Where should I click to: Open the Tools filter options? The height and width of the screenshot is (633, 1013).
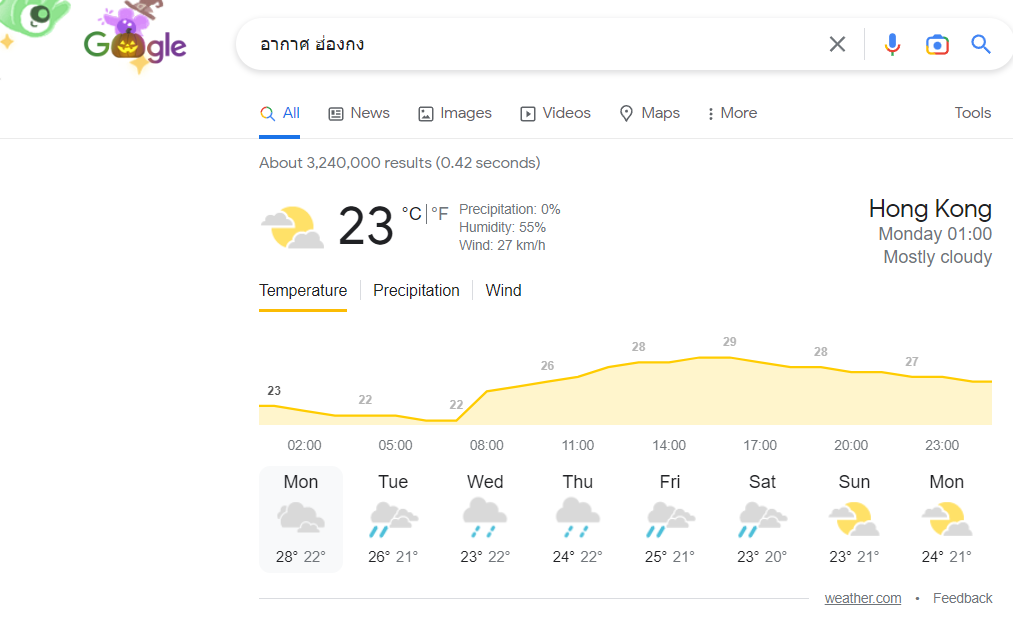click(x=972, y=113)
